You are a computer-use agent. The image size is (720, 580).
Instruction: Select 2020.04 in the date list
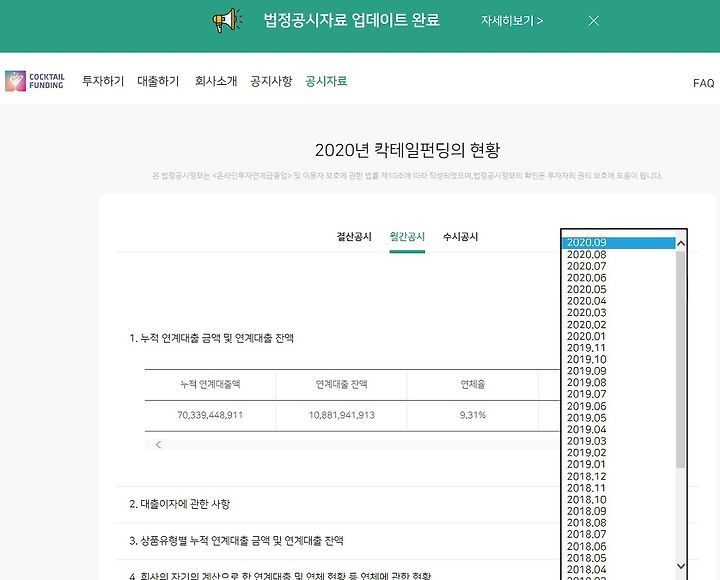pos(619,301)
